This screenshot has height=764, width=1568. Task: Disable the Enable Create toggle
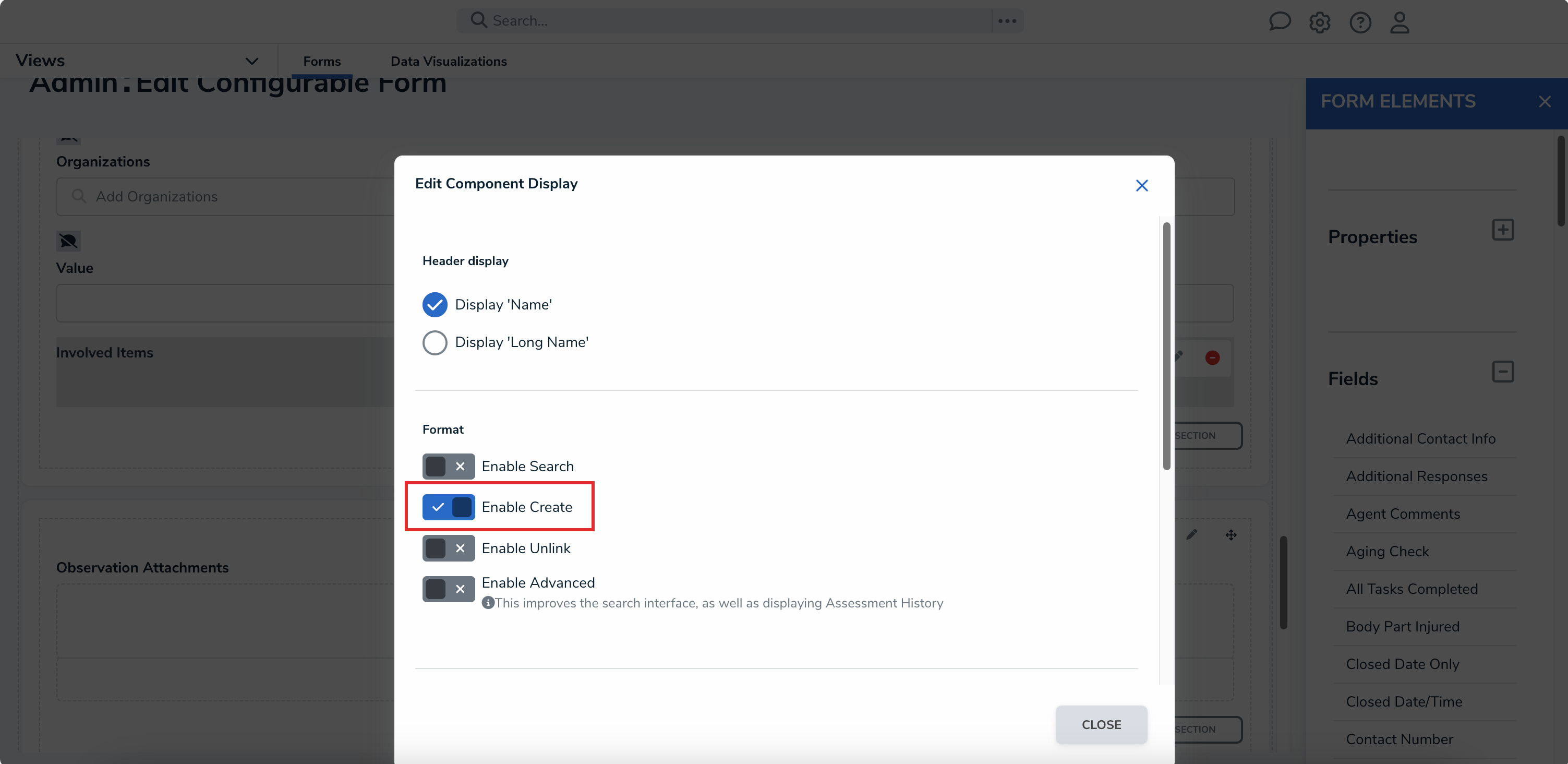coord(449,507)
